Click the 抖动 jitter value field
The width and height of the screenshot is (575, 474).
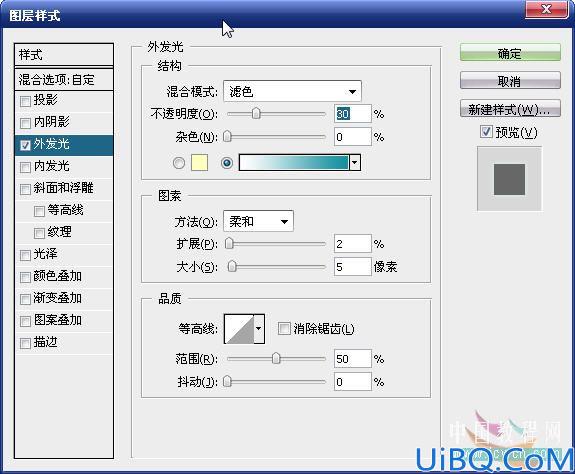coord(352,382)
